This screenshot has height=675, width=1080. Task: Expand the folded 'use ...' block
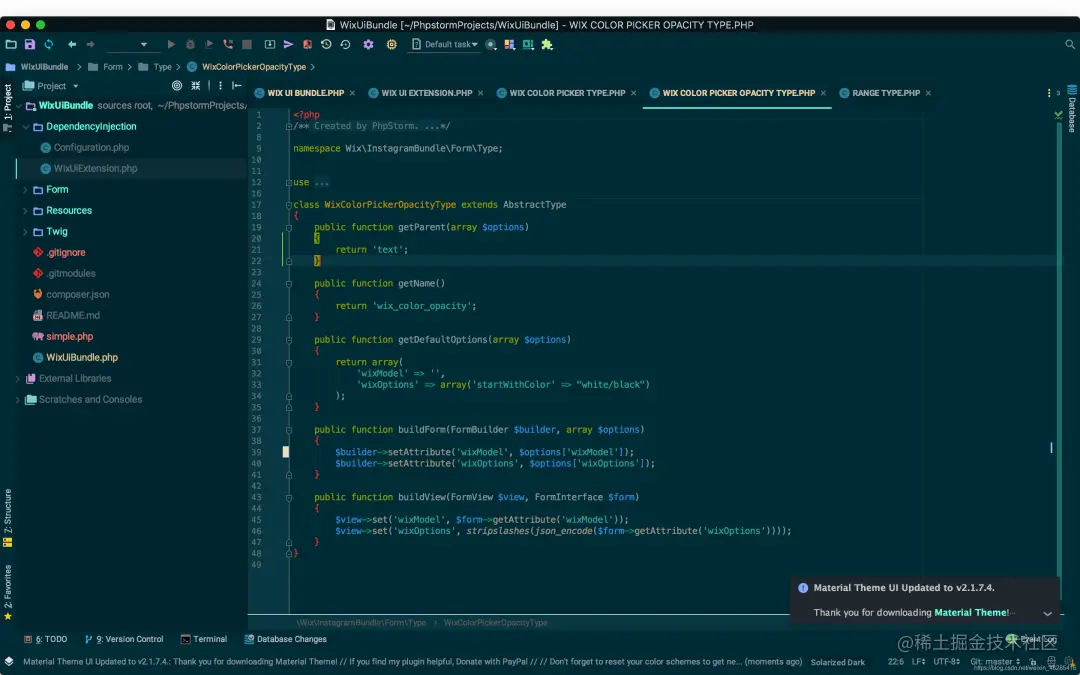tap(289, 183)
